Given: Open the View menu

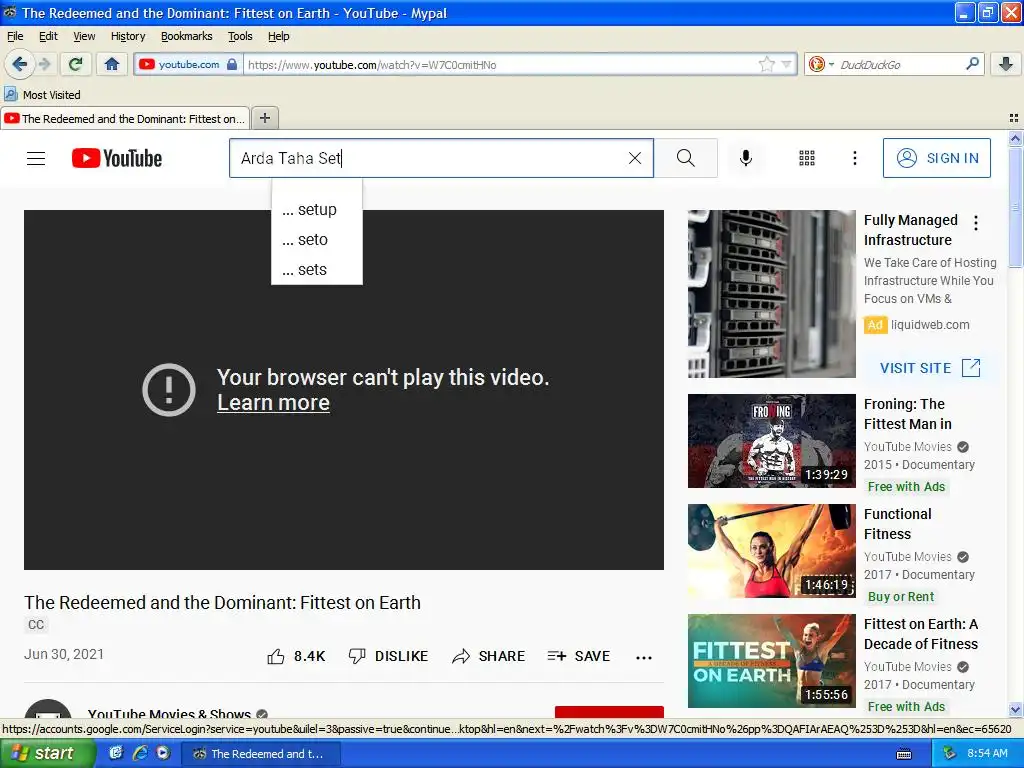Looking at the screenshot, I should coord(84,36).
